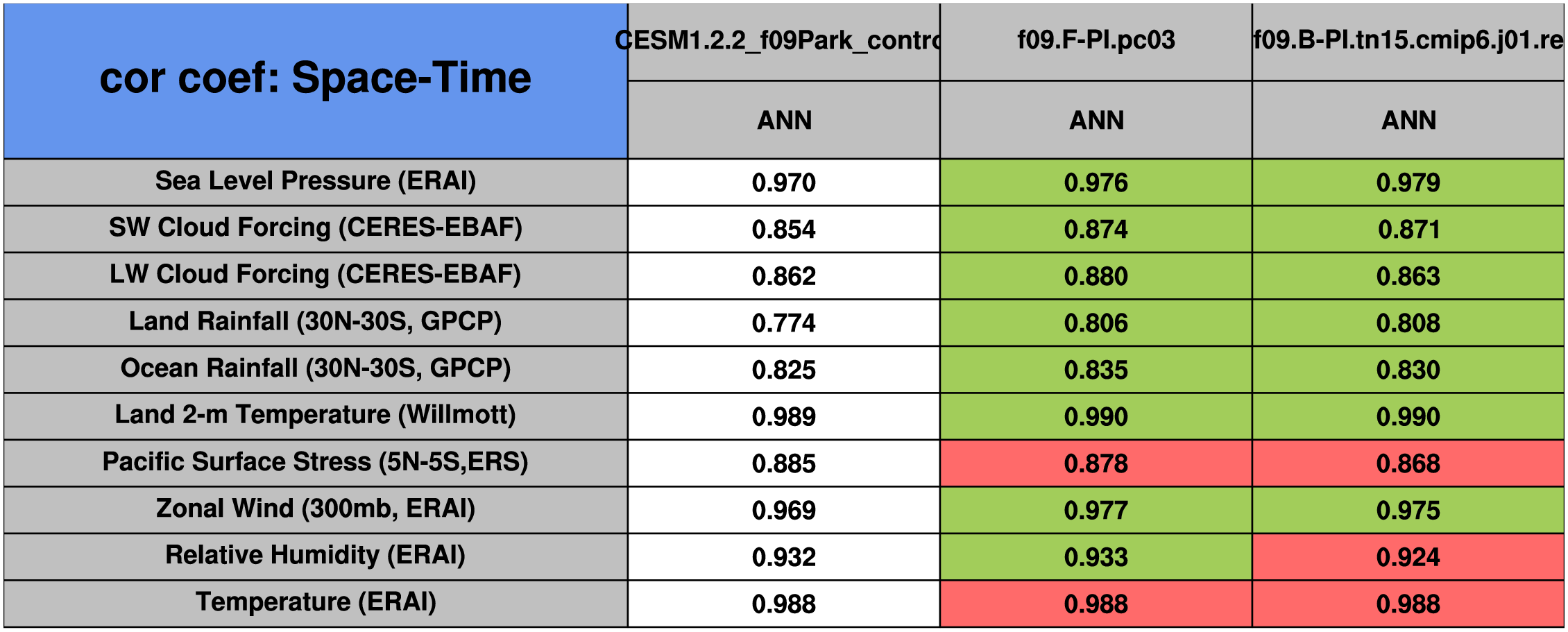1568x632 pixels.
Task: Select the f09.F-PI.pc03 column header
Action: click(x=1096, y=41)
